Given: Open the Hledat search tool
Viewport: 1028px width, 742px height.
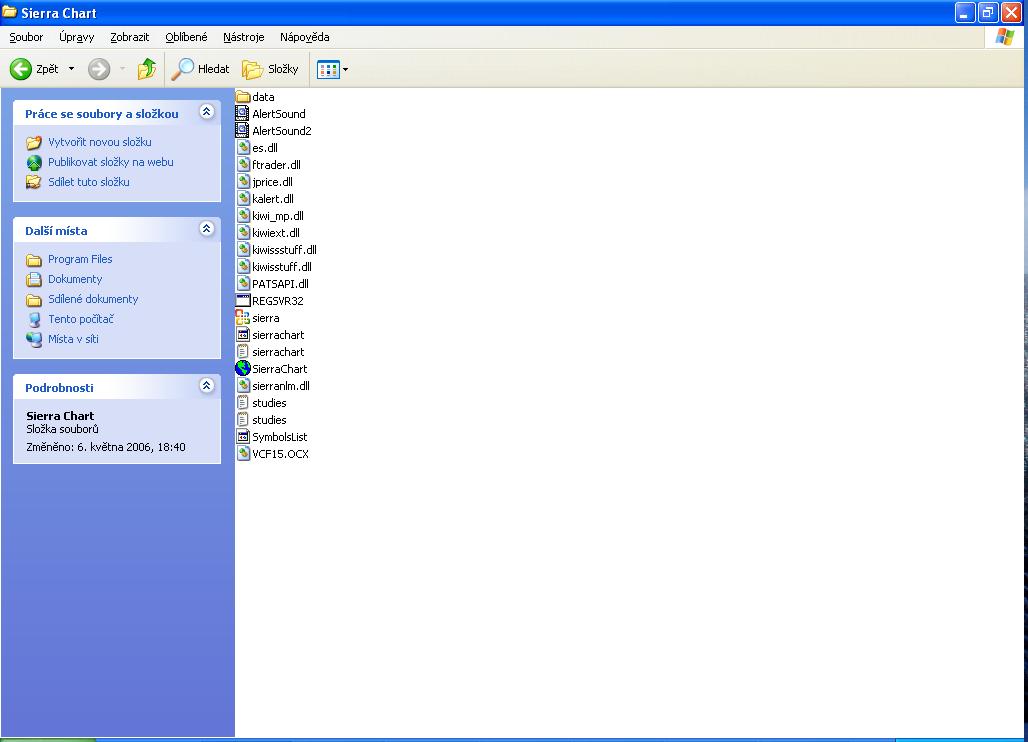Looking at the screenshot, I should click(201, 69).
